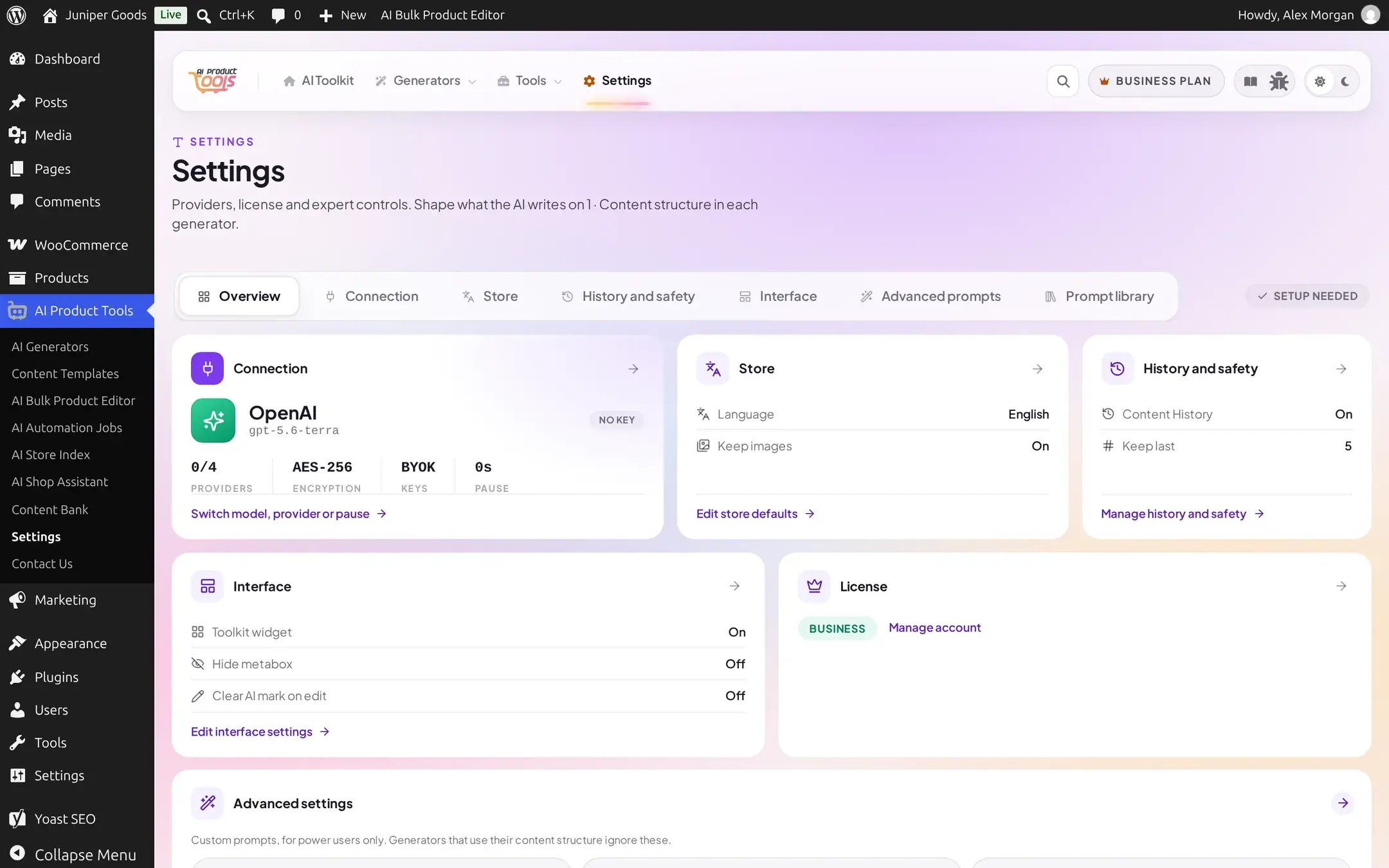Click the History and safety clock icon
This screenshot has width=1389, height=868.
tap(1117, 368)
